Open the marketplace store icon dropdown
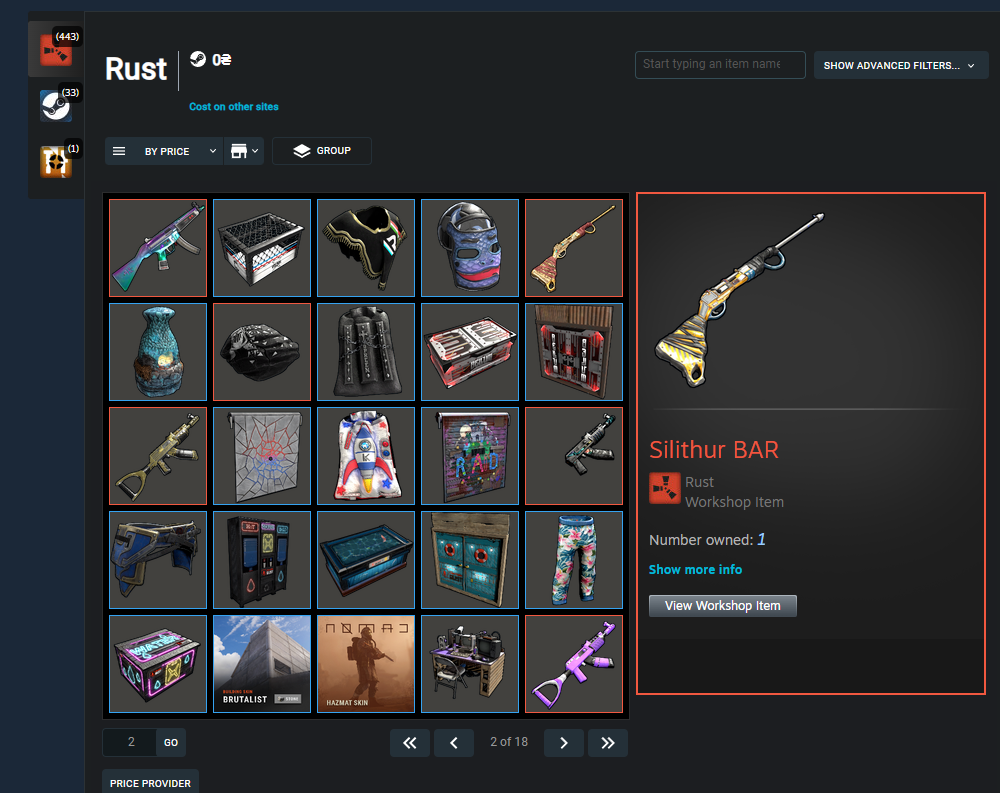The height and width of the screenshot is (793, 1000). coord(244,151)
